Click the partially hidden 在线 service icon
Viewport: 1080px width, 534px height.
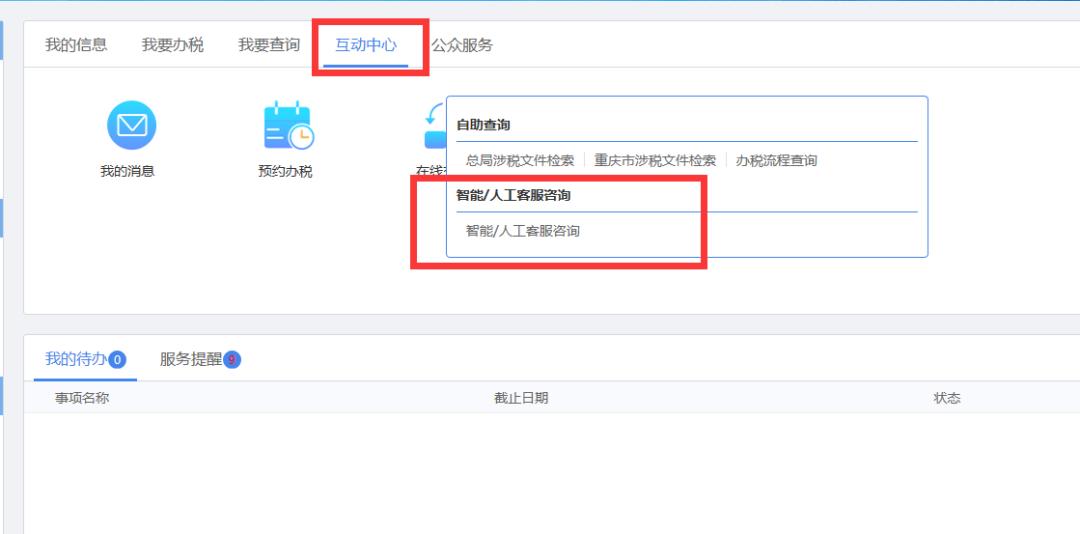[x=435, y=125]
